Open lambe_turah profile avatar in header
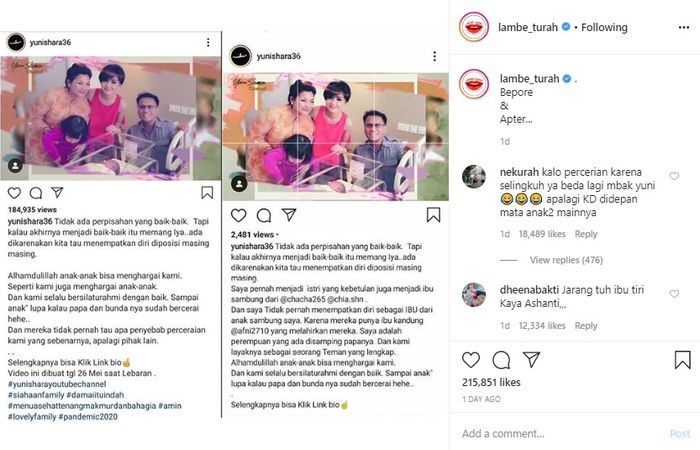Screen dimensions: 700x450 pos(474,27)
